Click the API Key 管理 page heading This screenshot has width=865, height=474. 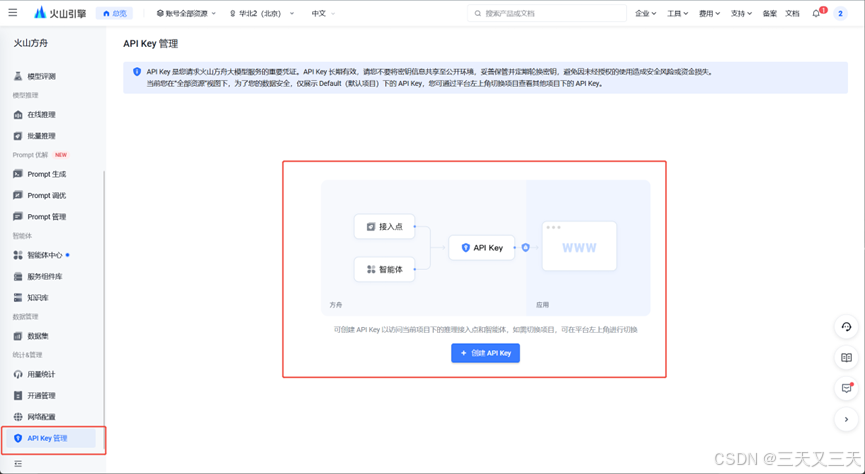click(x=151, y=44)
